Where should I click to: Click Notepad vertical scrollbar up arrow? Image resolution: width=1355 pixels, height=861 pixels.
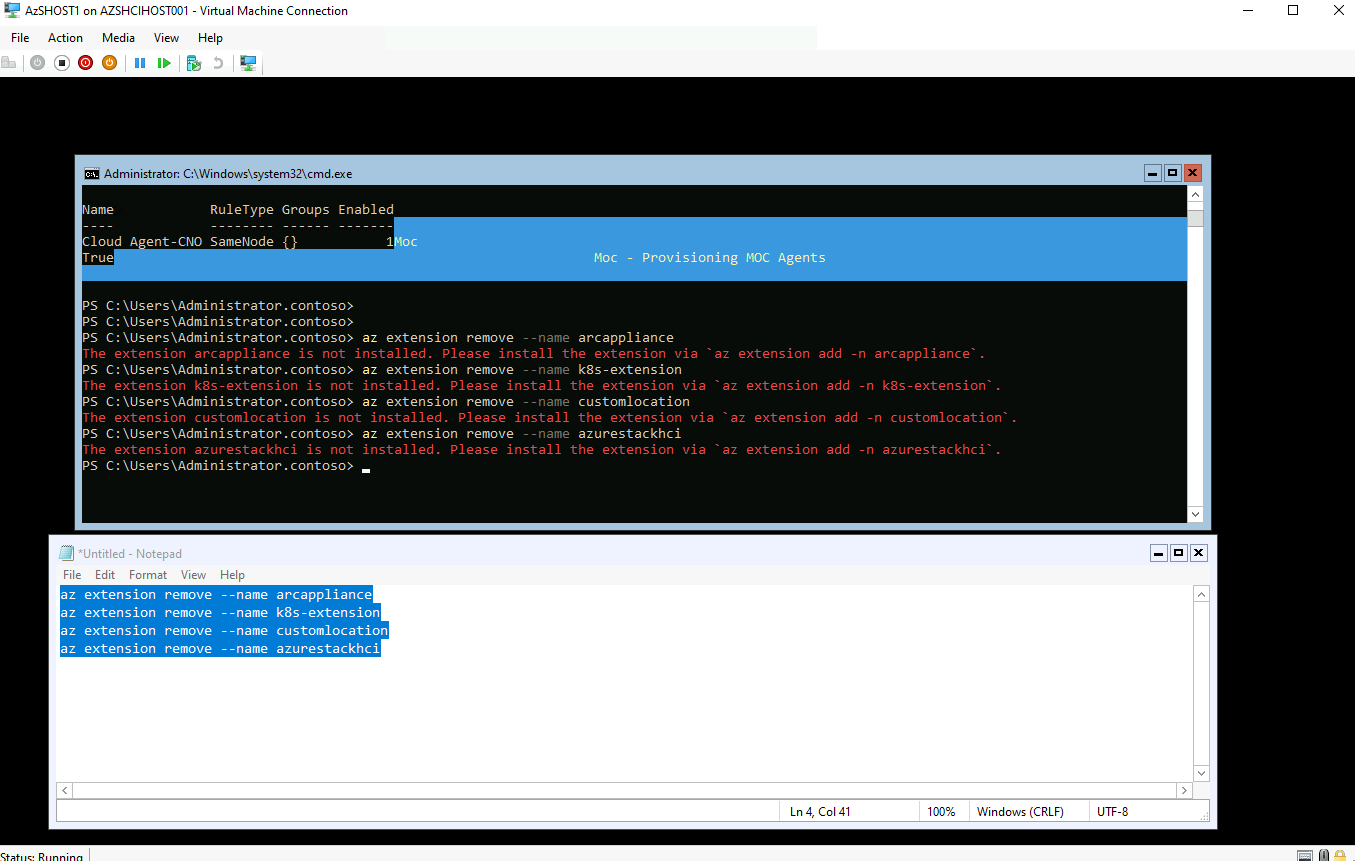(1201, 595)
